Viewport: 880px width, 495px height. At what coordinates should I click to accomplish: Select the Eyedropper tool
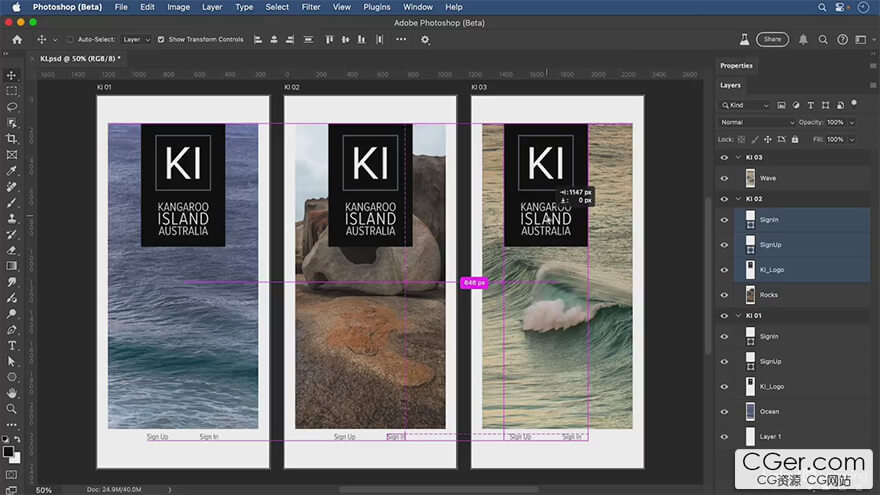coord(11,171)
